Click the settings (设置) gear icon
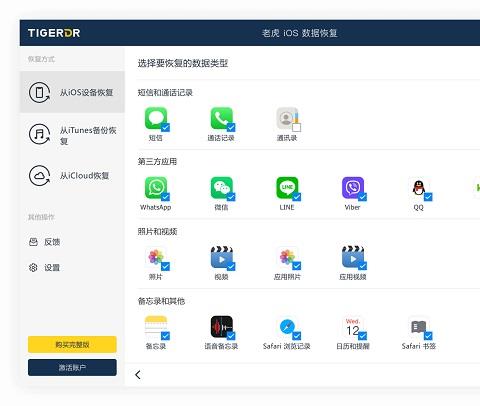The height and width of the screenshot is (406, 480). [x=33, y=267]
